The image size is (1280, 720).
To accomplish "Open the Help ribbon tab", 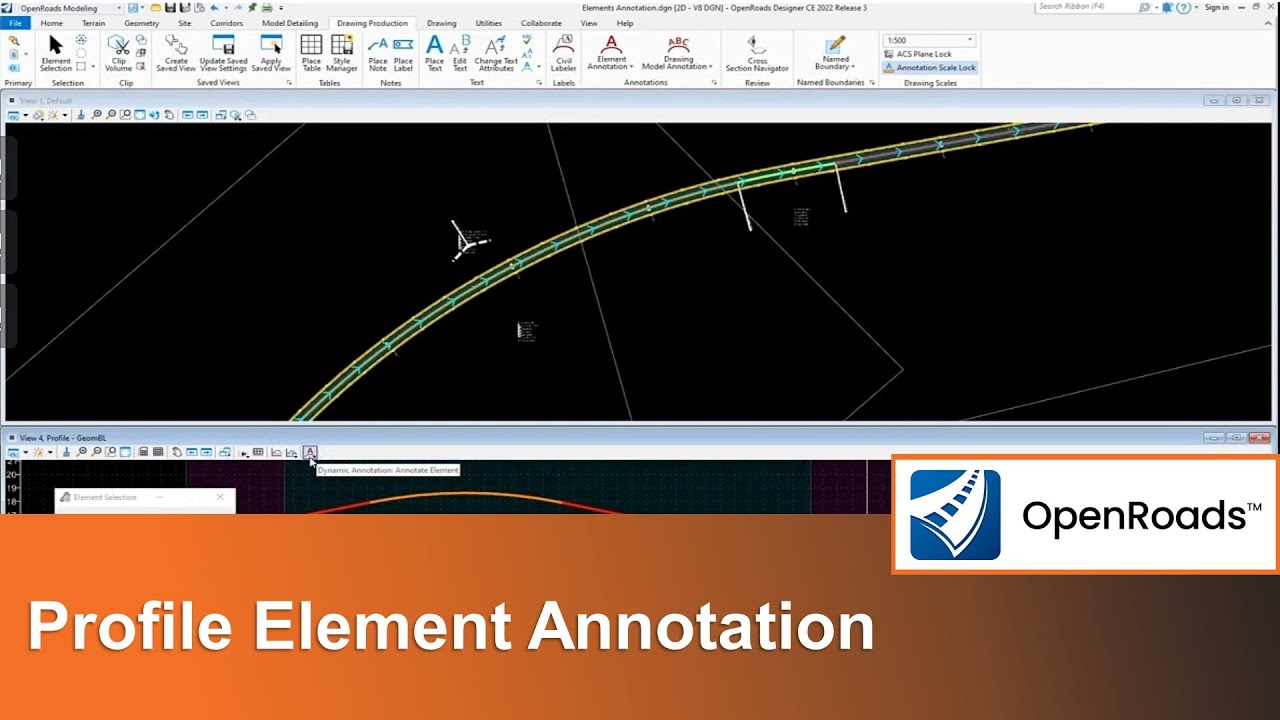I will pyautogui.click(x=625, y=23).
